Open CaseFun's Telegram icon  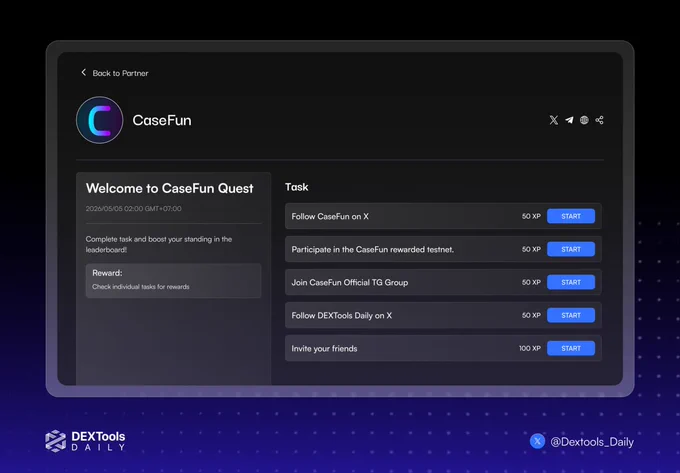pos(569,120)
